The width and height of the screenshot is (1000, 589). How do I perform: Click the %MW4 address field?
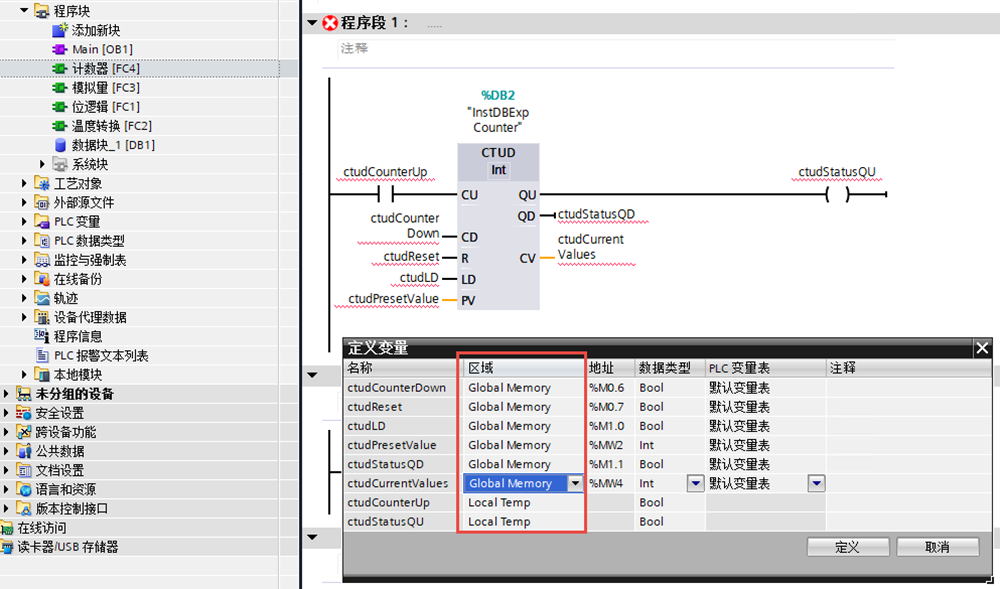(609, 484)
